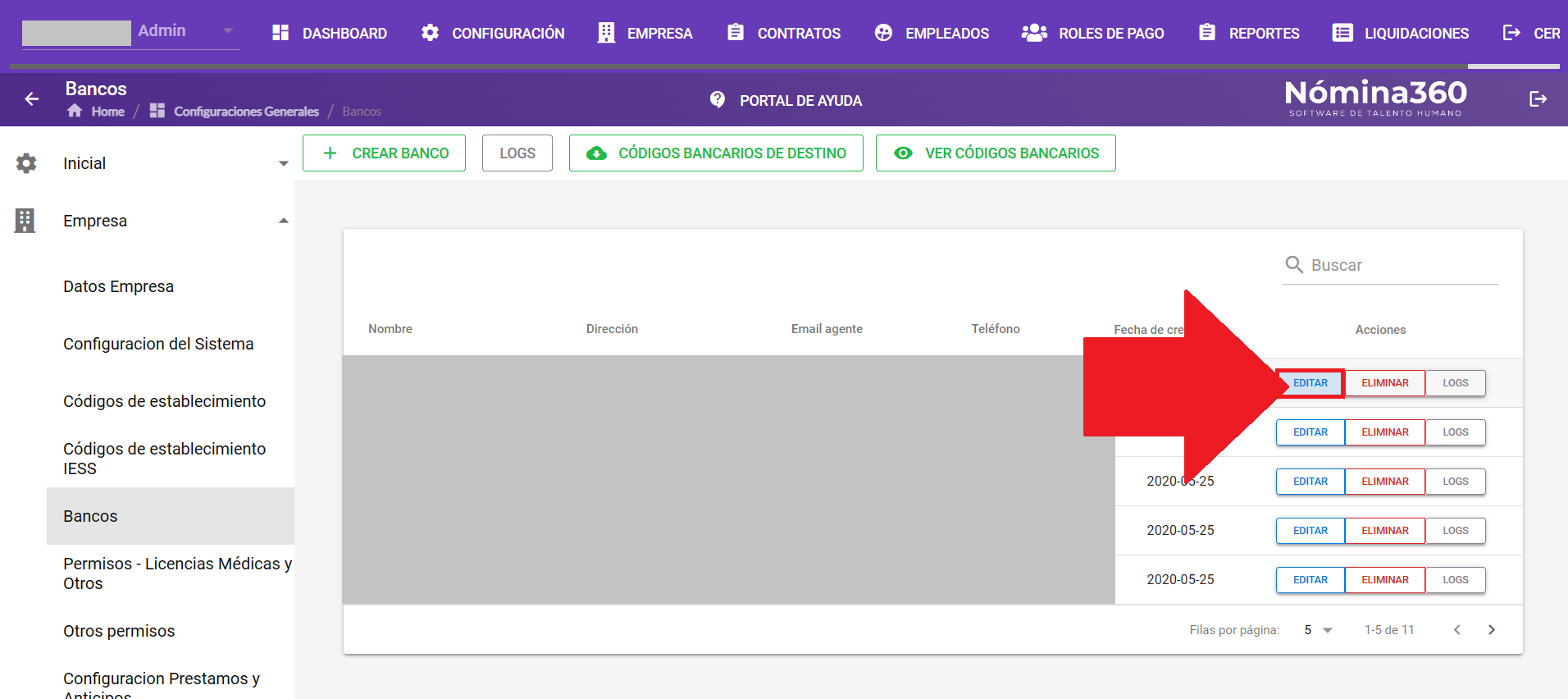Sort by Nombre column header

(390, 329)
